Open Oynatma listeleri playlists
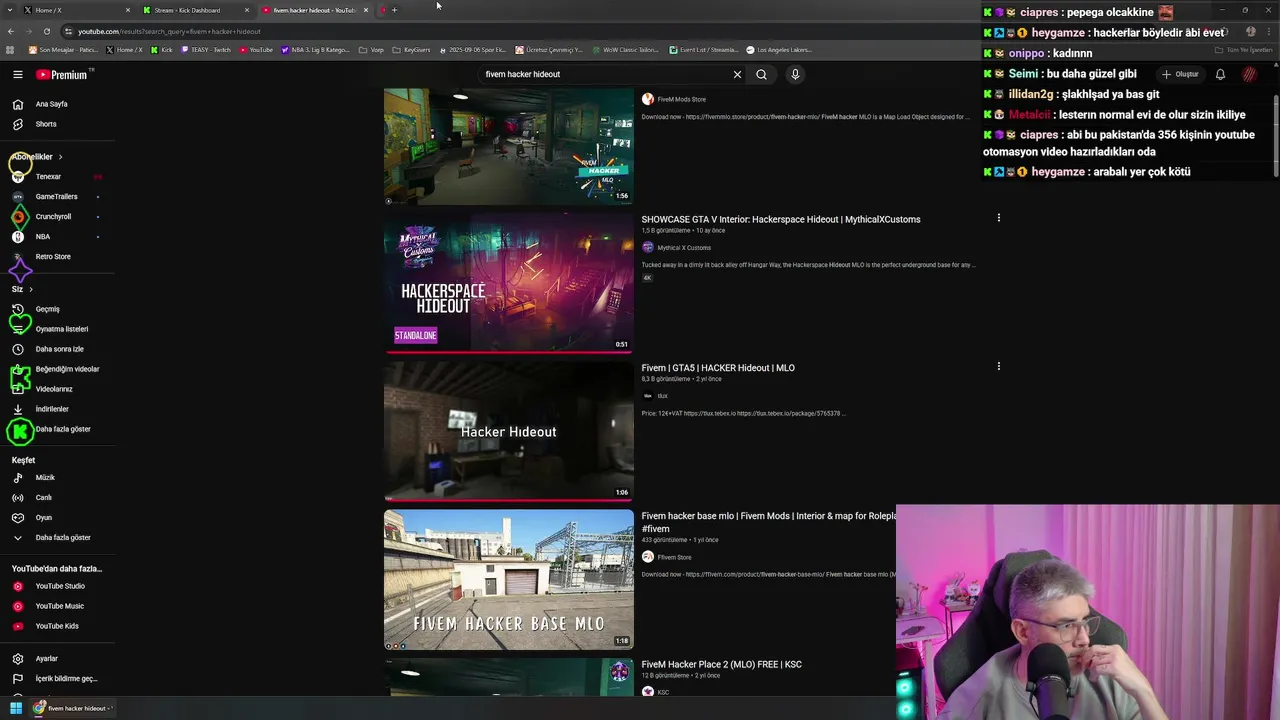 [57, 329]
